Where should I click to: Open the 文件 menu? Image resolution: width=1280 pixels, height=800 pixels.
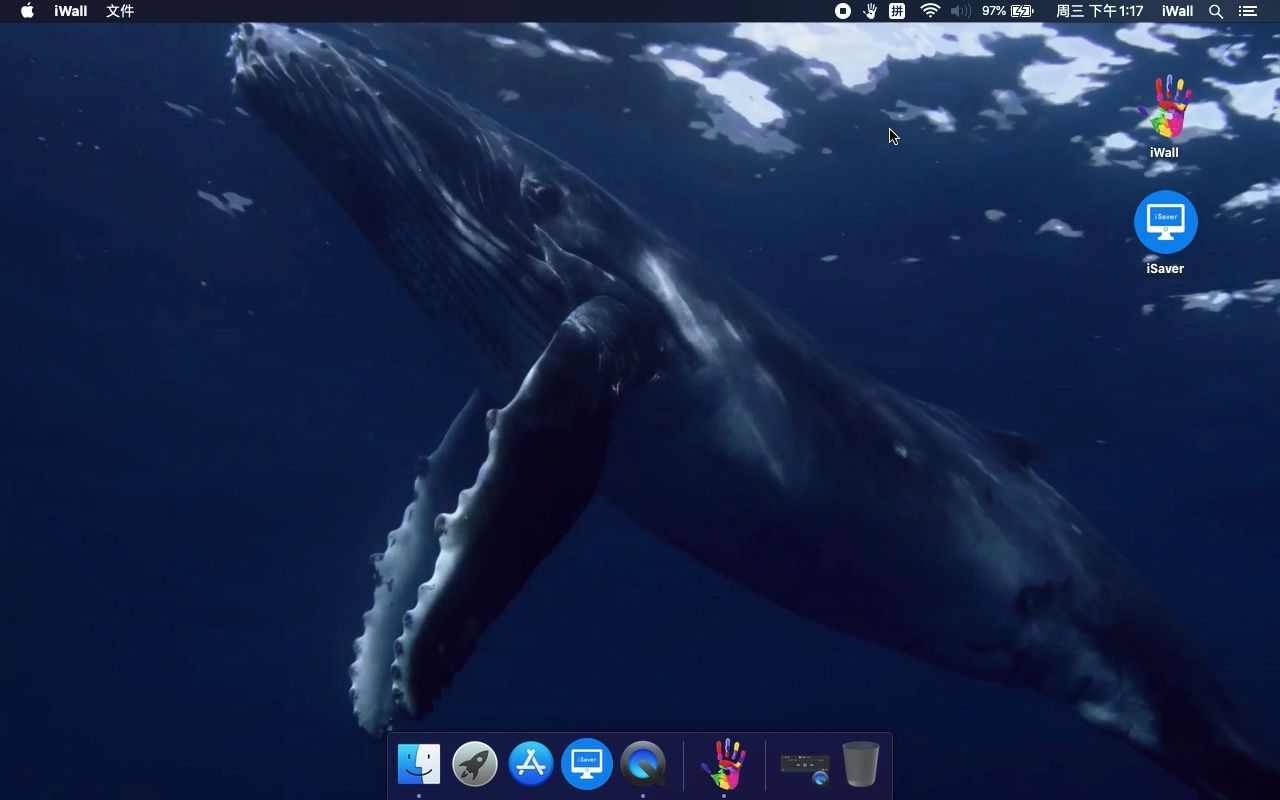(x=120, y=11)
